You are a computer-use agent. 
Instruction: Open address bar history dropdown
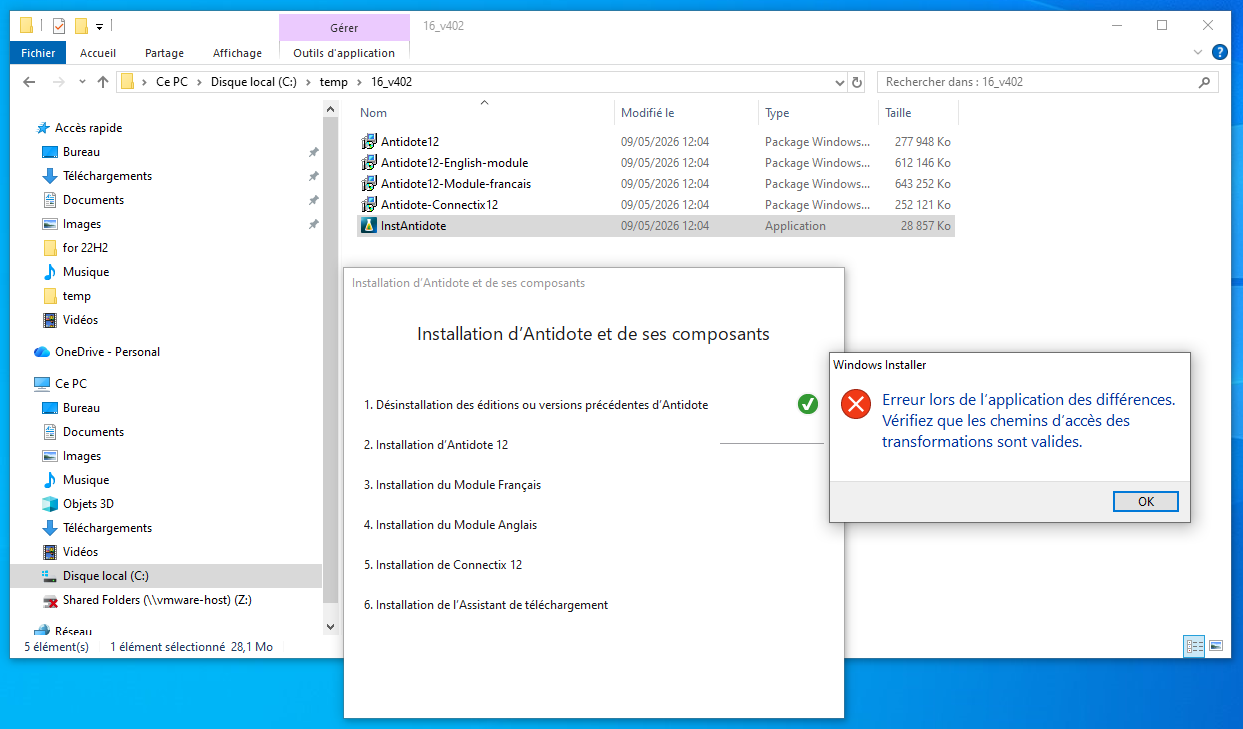(839, 82)
